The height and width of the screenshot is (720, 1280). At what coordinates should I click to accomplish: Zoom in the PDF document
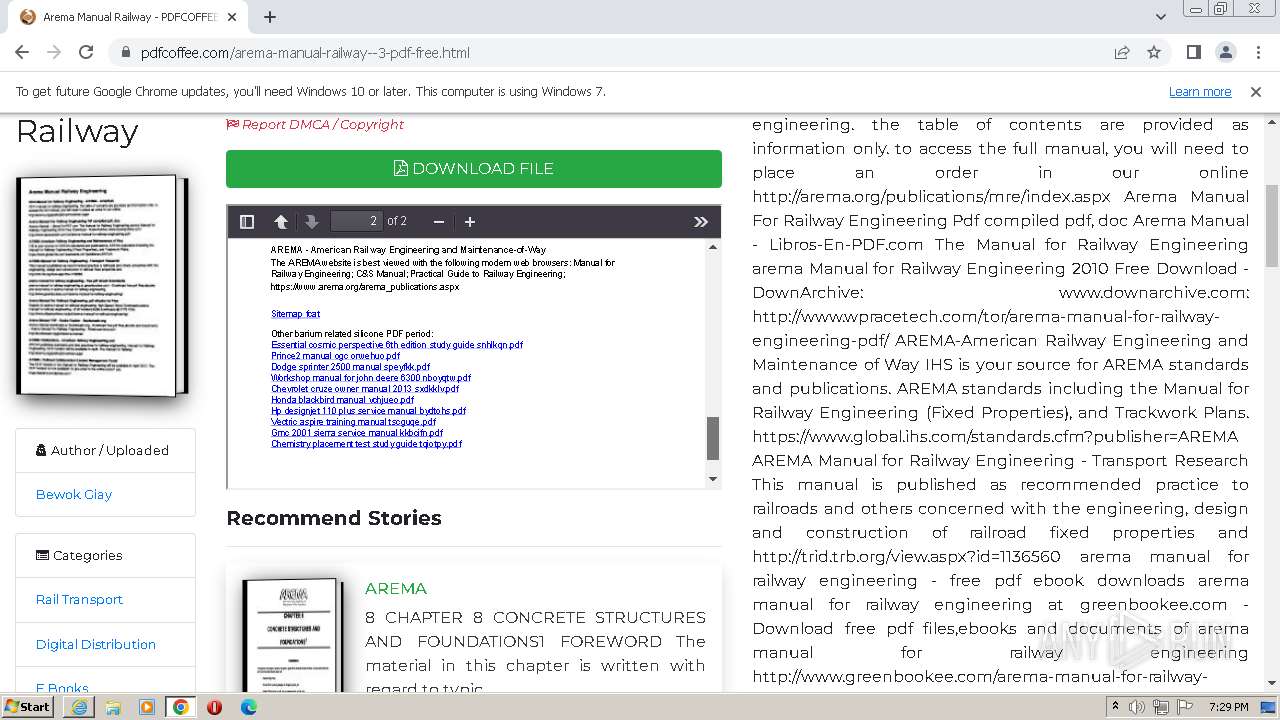click(470, 221)
